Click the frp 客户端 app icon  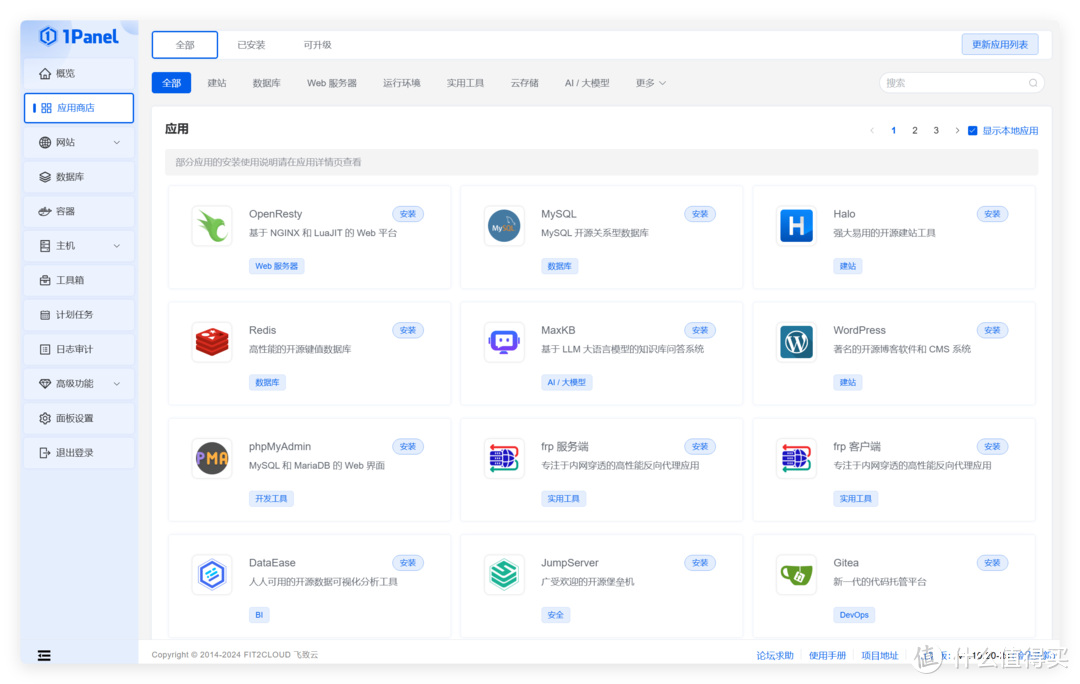796,458
